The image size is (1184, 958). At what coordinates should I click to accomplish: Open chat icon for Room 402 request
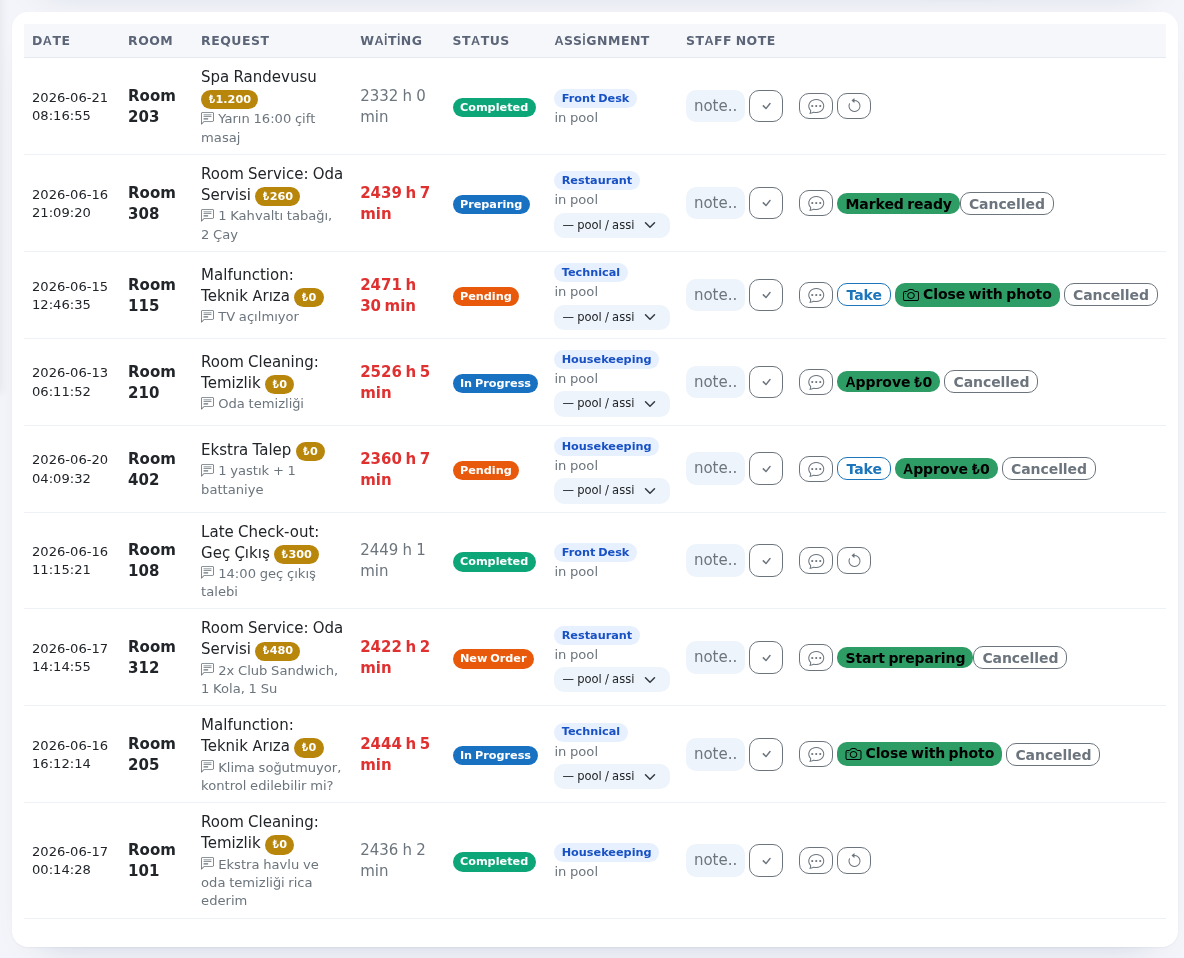point(816,469)
